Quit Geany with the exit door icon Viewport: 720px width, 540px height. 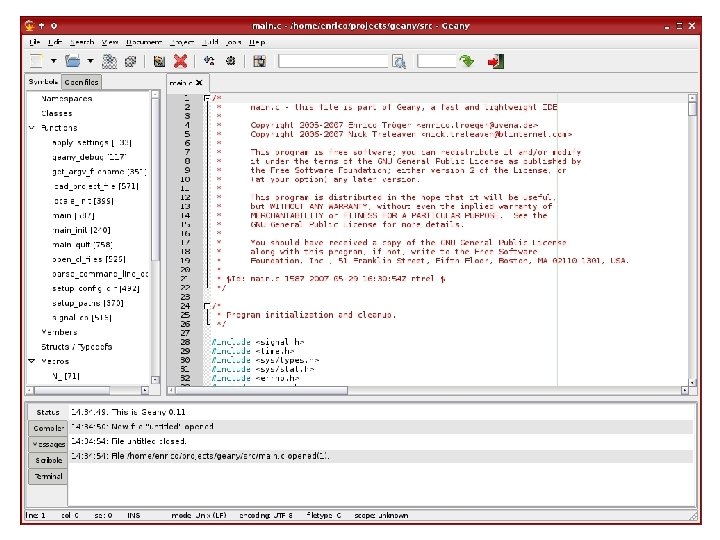[496, 61]
